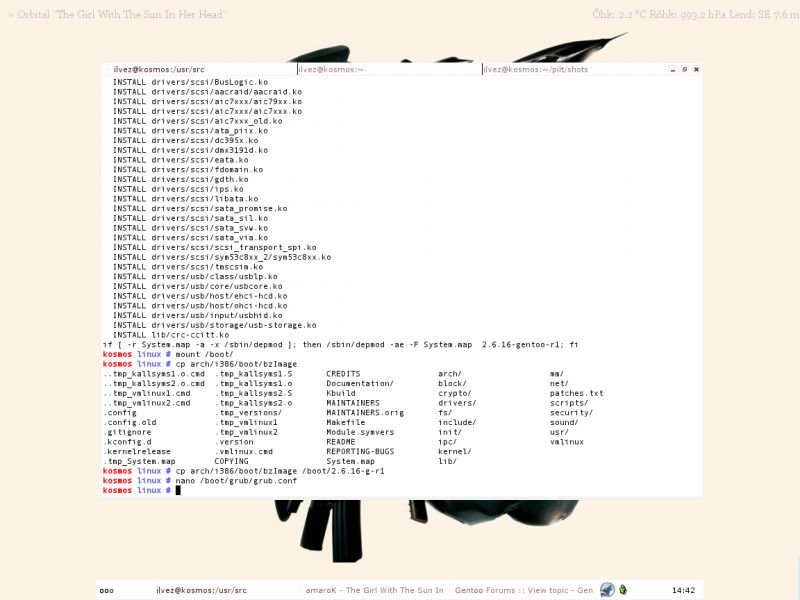Click the Orbital now-playing text on the desktop

pos(118,14)
